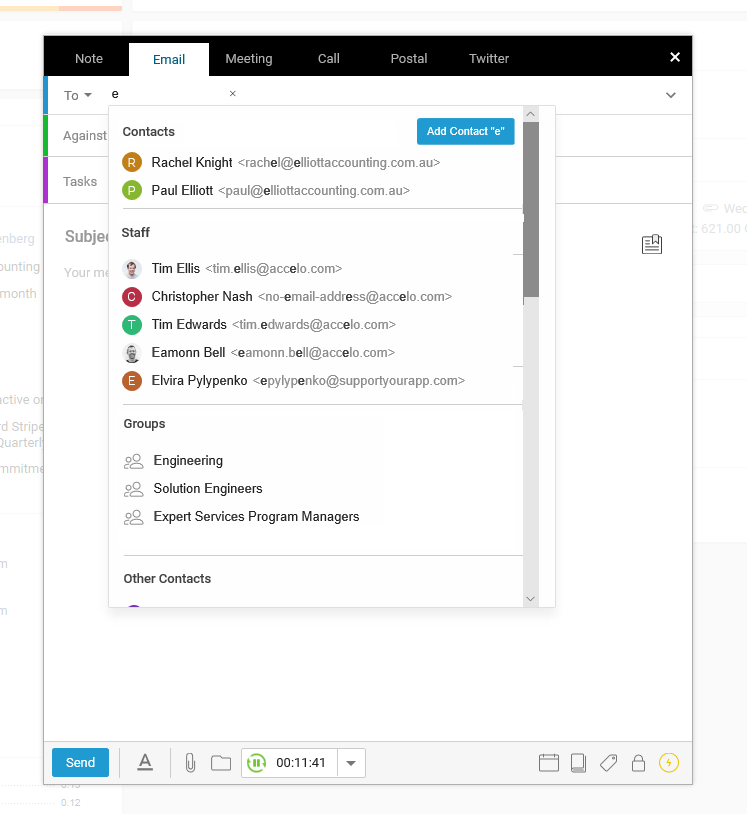Click Eamonn Bell profile photo
Viewport: 747px width, 814px height.
coord(132,353)
